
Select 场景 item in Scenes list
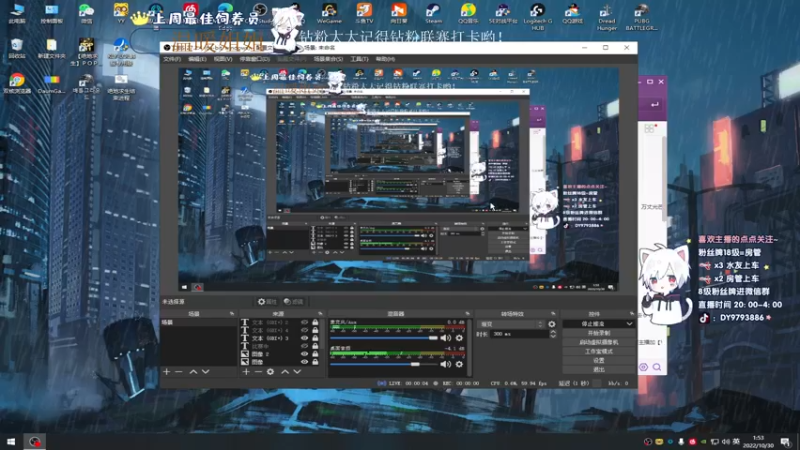199,322
